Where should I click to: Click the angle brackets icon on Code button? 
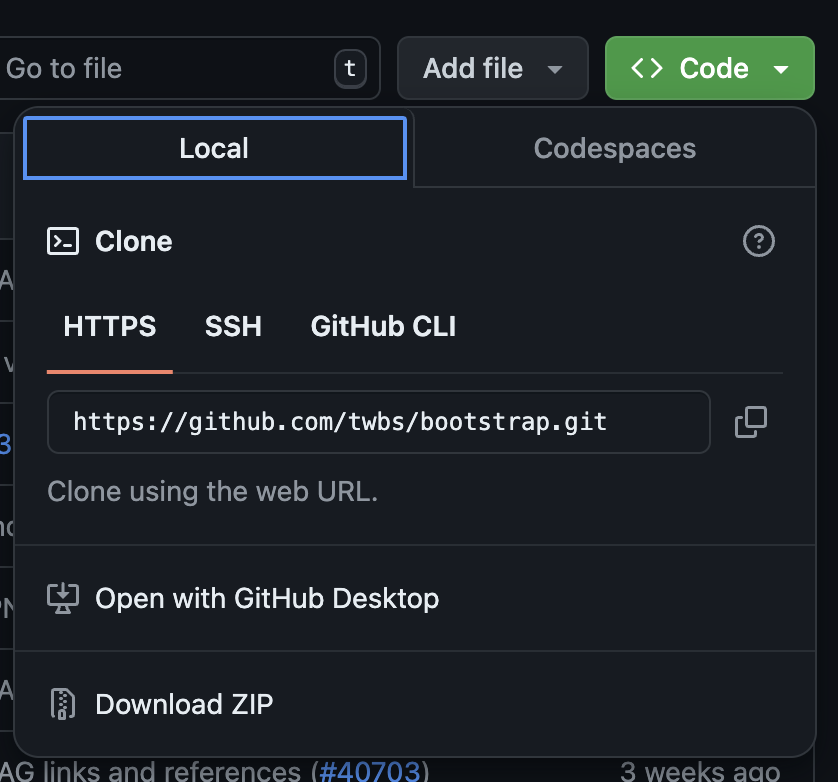pos(647,68)
